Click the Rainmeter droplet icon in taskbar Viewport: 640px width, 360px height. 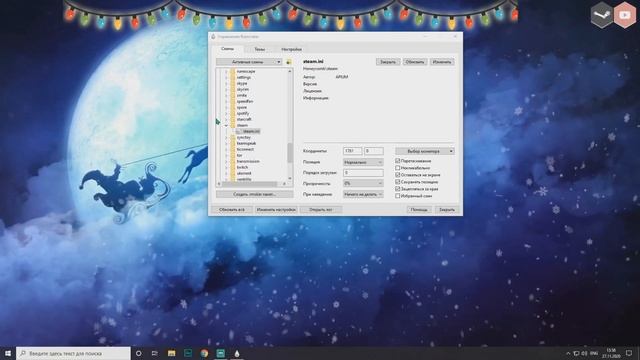pyautogui.click(x=237, y=353)
